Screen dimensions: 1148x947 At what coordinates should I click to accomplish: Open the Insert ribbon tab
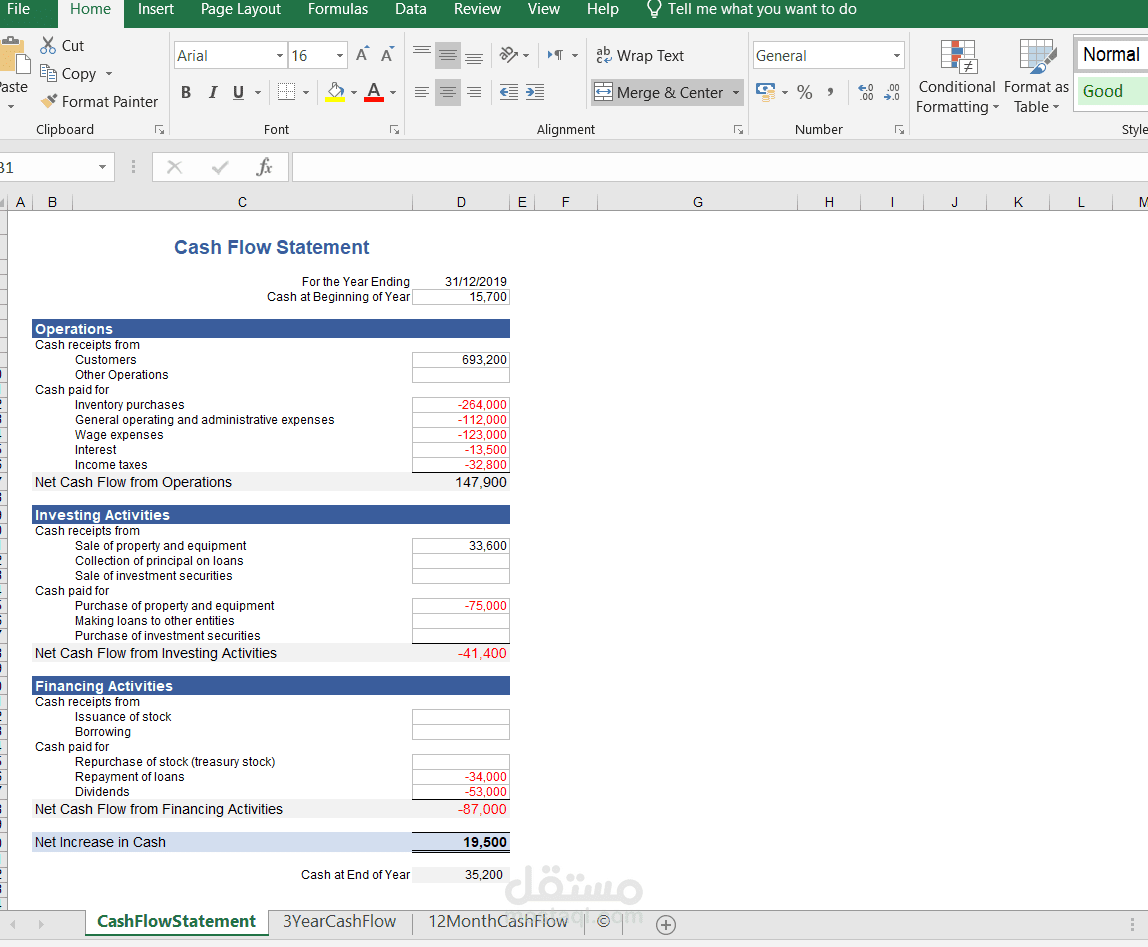[156, 10]
